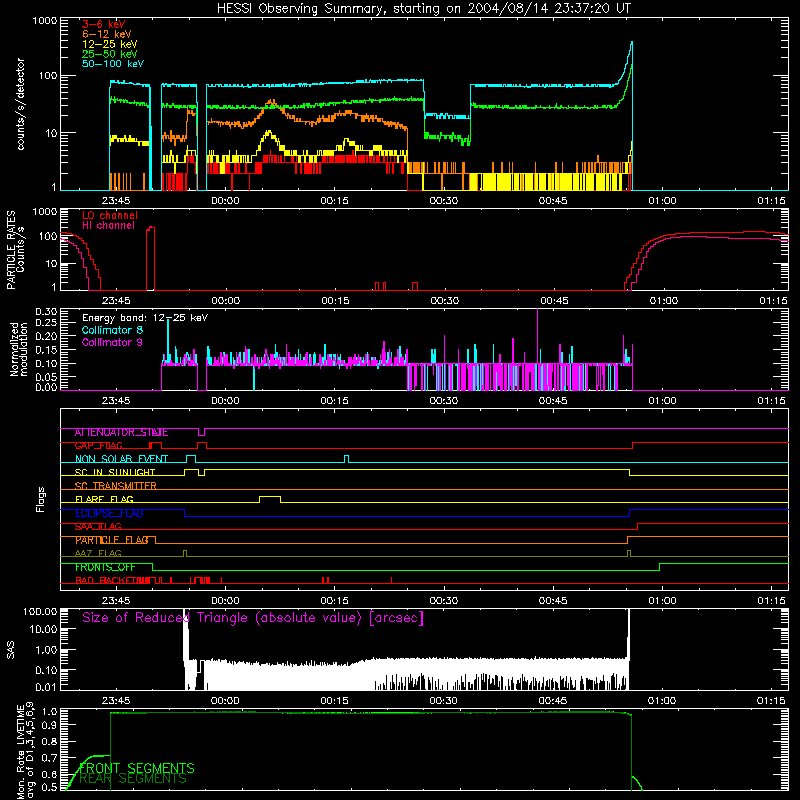
Task: Click the PARTICLE_FLAG label
Action: coord(112,540)
